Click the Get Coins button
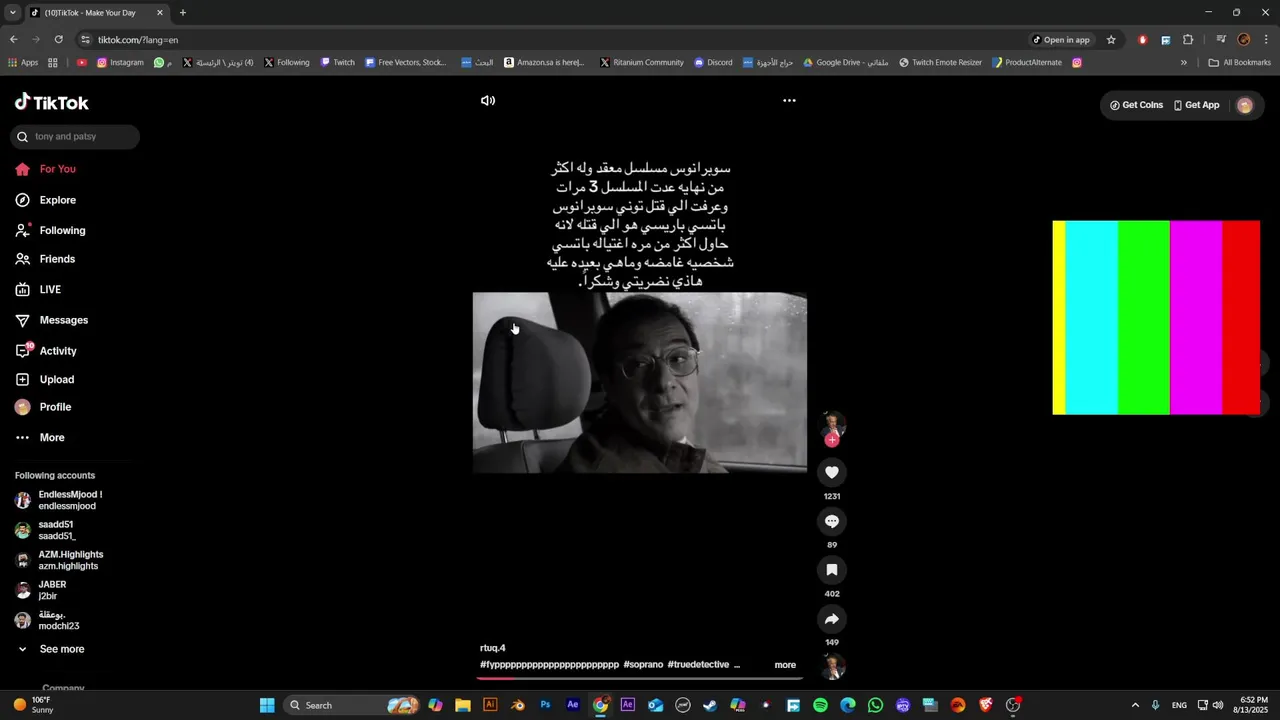 (x=1136, y=105)
